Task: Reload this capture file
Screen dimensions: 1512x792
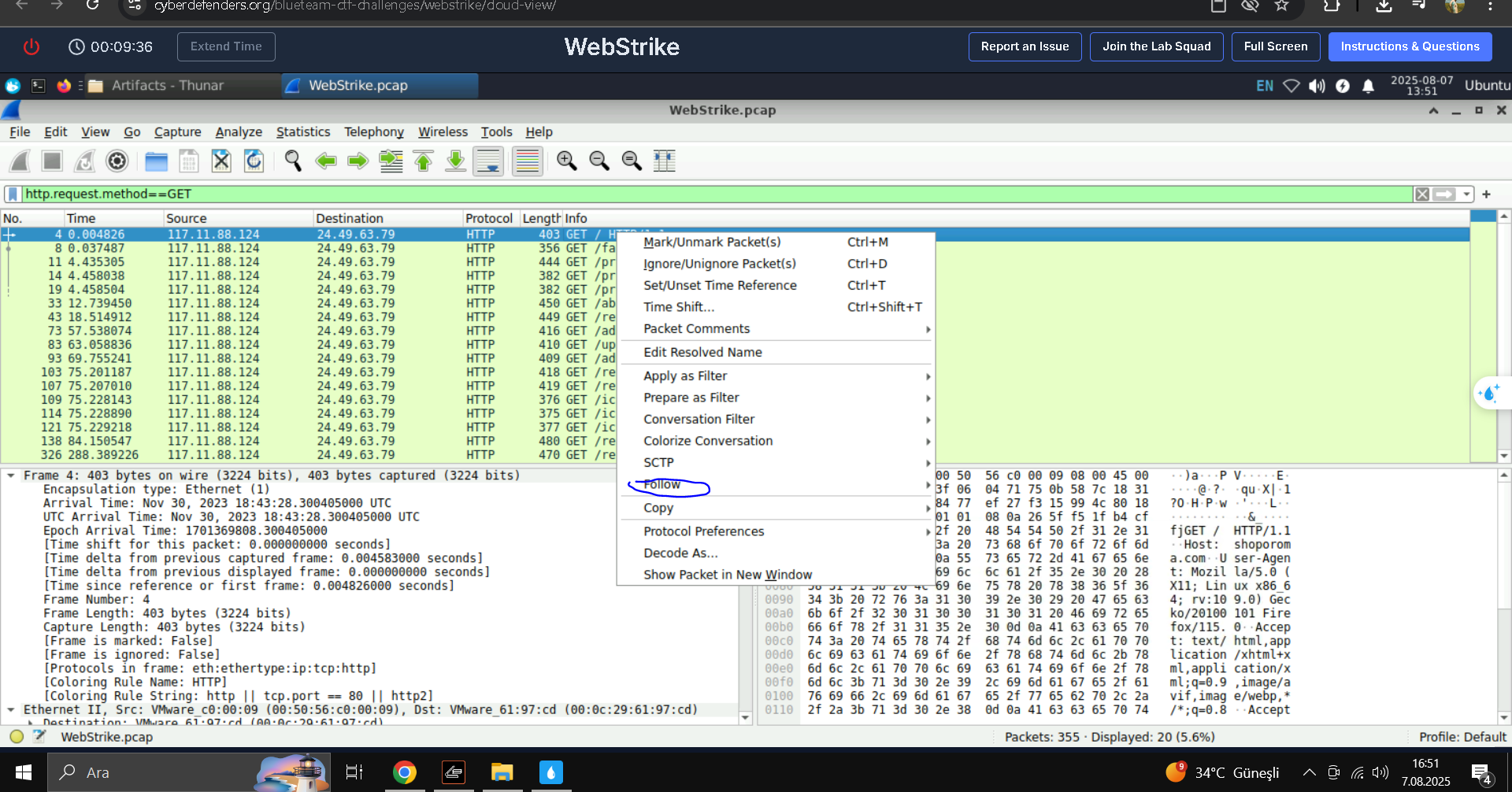Action: tap(254, 161)
